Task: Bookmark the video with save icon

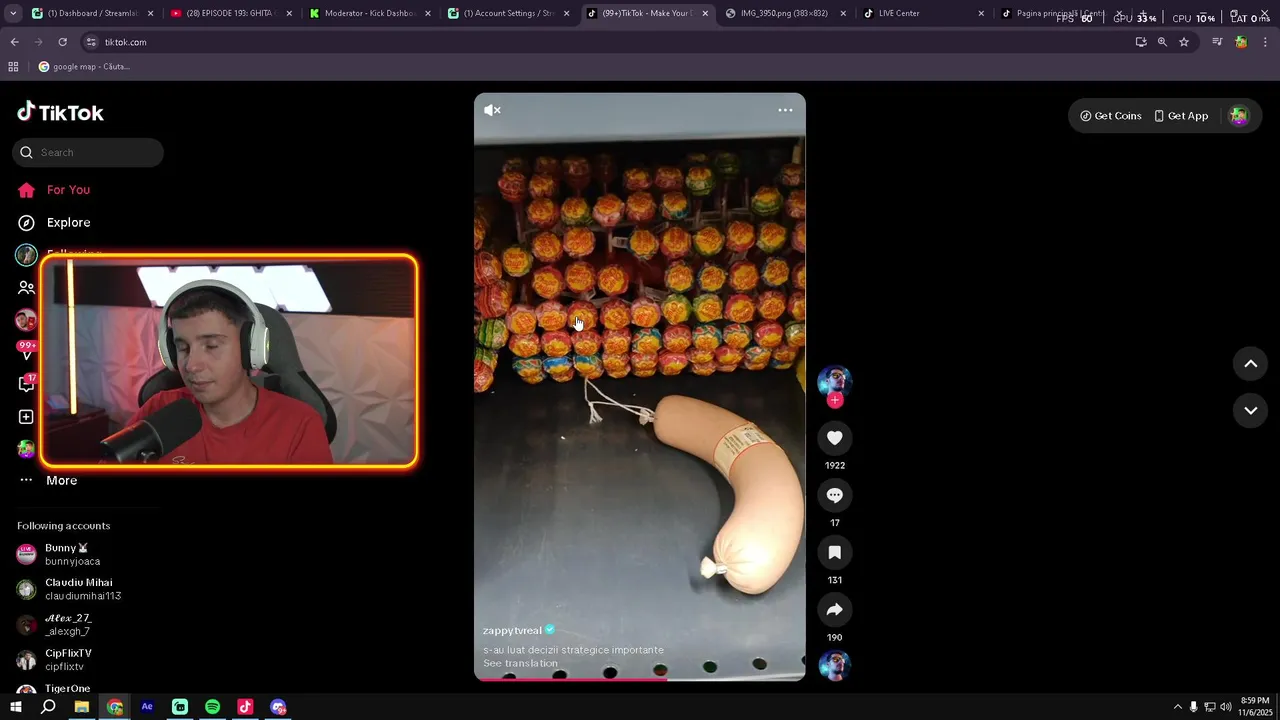Action: [835, 552]
